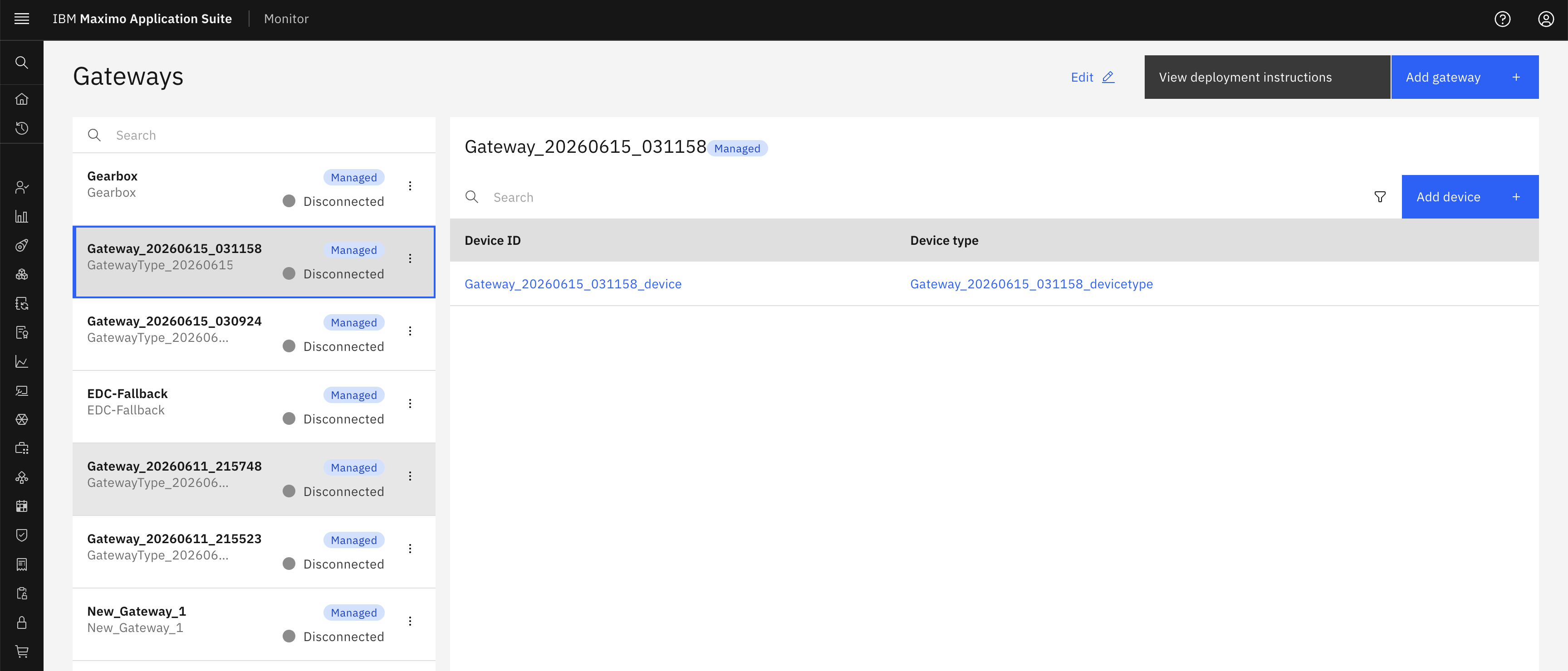
Task: Open overflow menu for Gateway_20260615_031158
Action: coord(410,258)
